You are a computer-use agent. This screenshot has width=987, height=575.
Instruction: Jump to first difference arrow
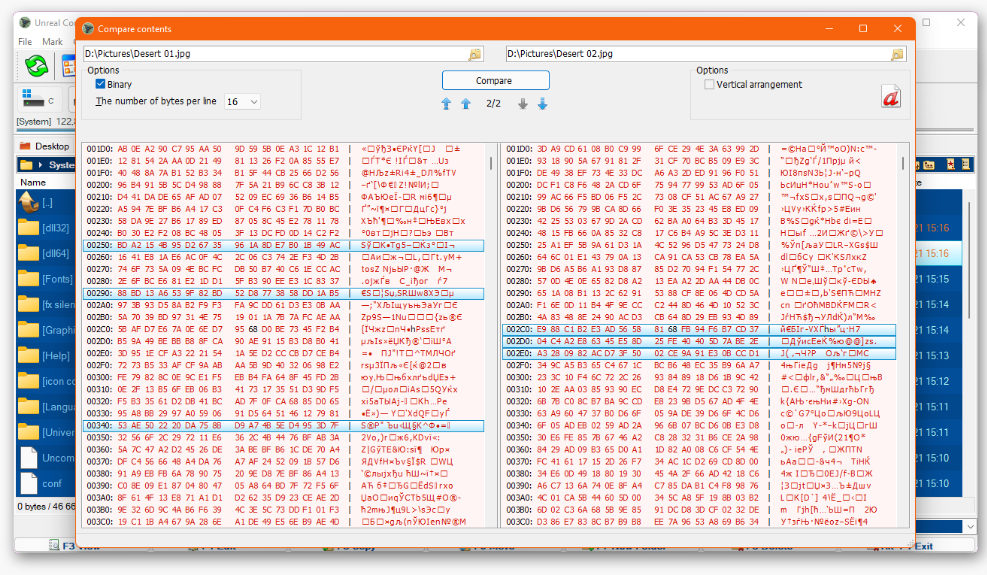click(x=446, y=104)
